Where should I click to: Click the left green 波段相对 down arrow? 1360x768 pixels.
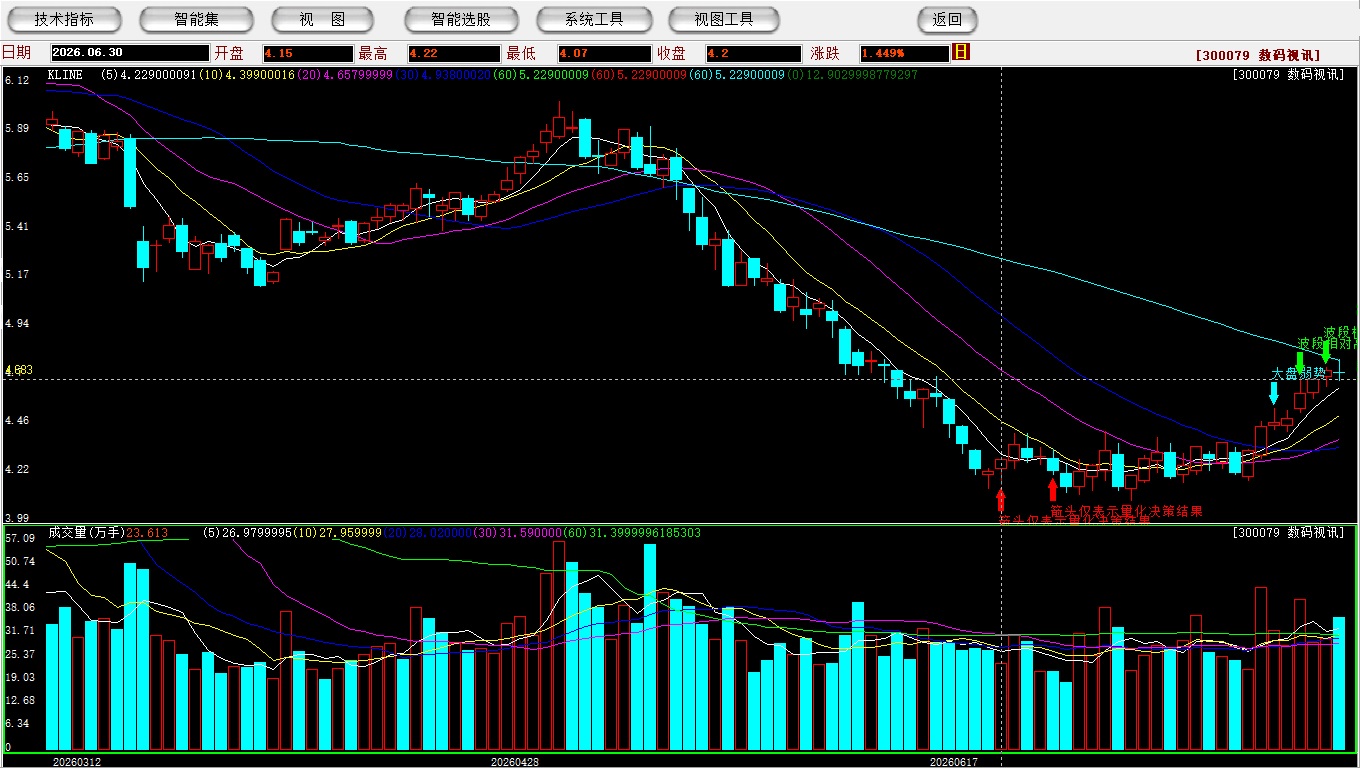click(x=1300, y=361)
